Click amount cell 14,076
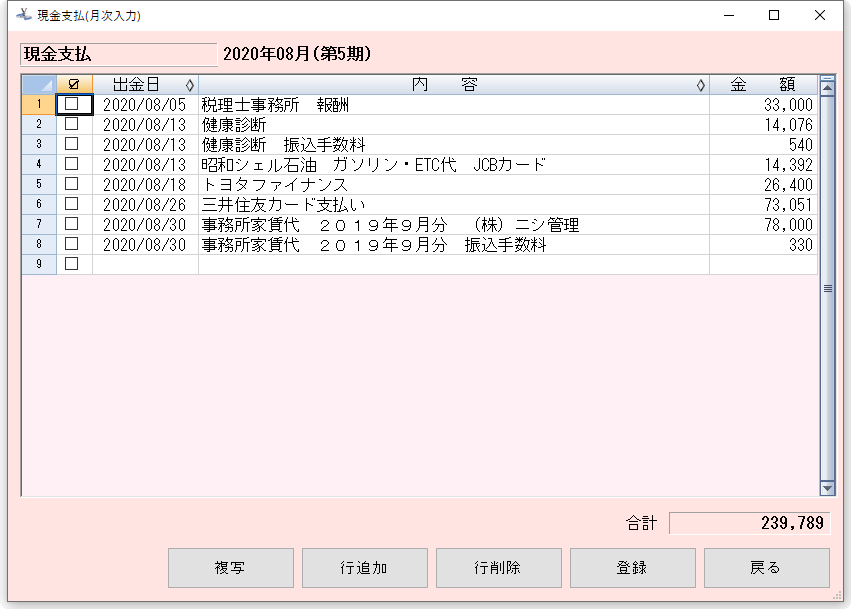 pos(763,124)
